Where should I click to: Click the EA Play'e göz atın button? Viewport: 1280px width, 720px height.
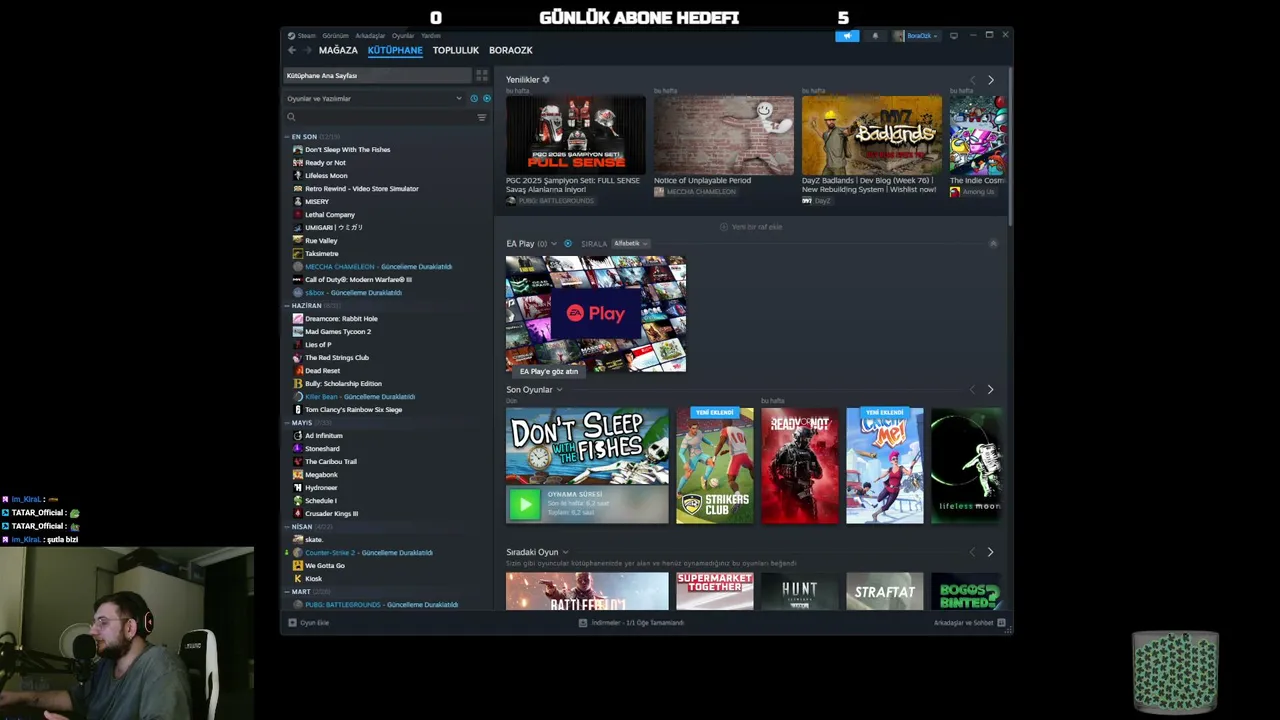pyautogui.click(x=549, y=371)
